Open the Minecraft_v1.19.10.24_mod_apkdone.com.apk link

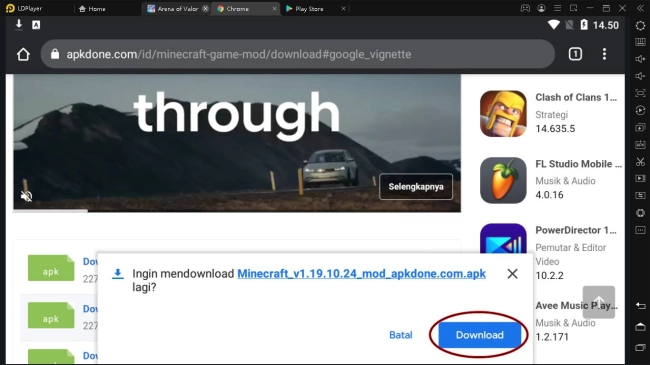(361, 274)
